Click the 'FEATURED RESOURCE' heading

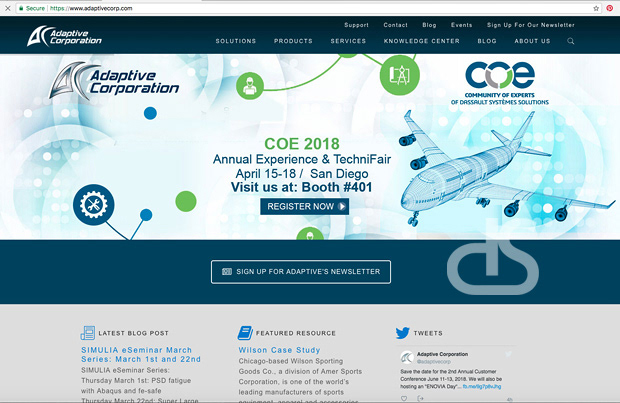[296, 333]
